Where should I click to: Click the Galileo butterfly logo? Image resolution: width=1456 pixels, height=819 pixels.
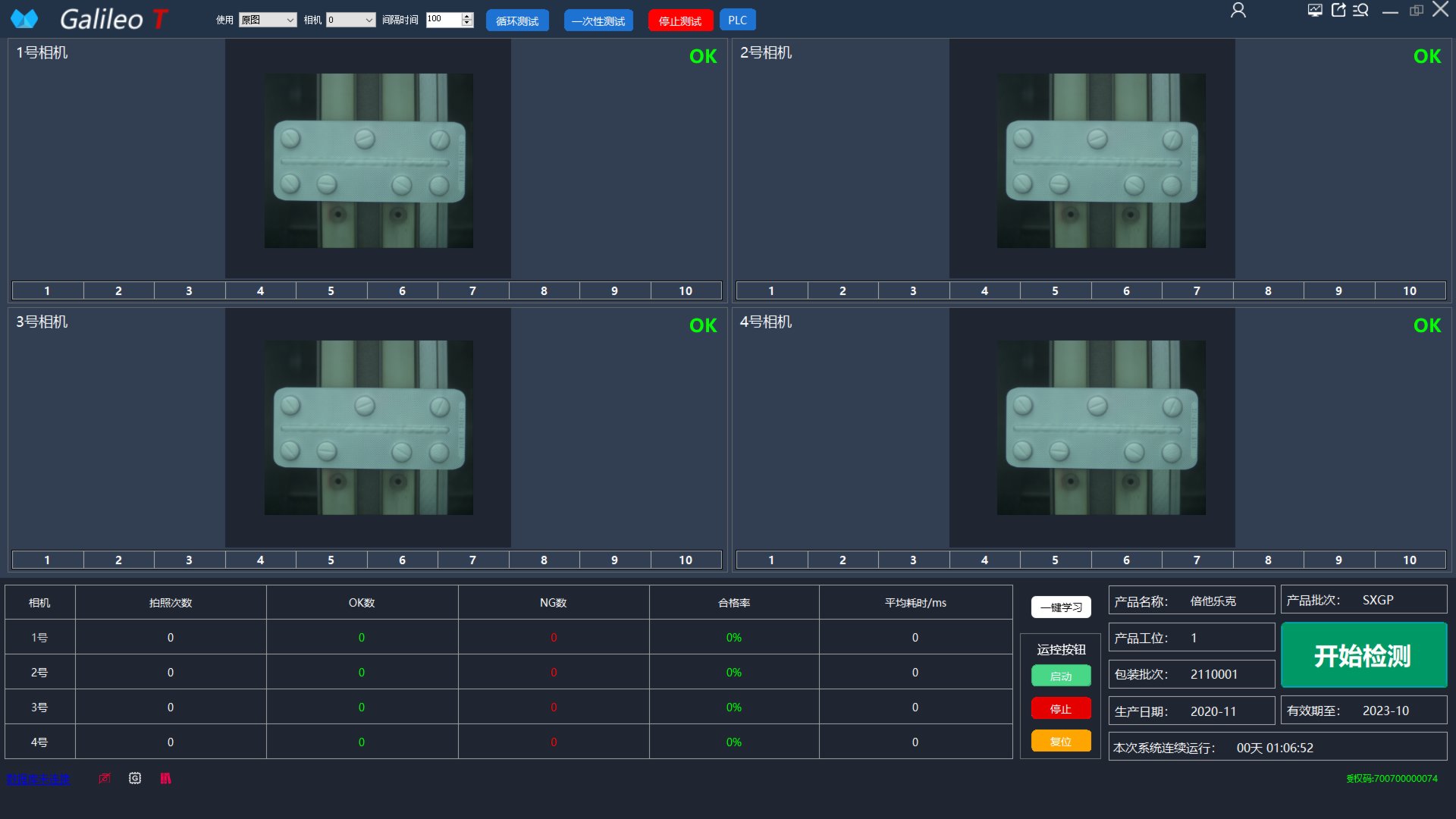coord(24,19)
